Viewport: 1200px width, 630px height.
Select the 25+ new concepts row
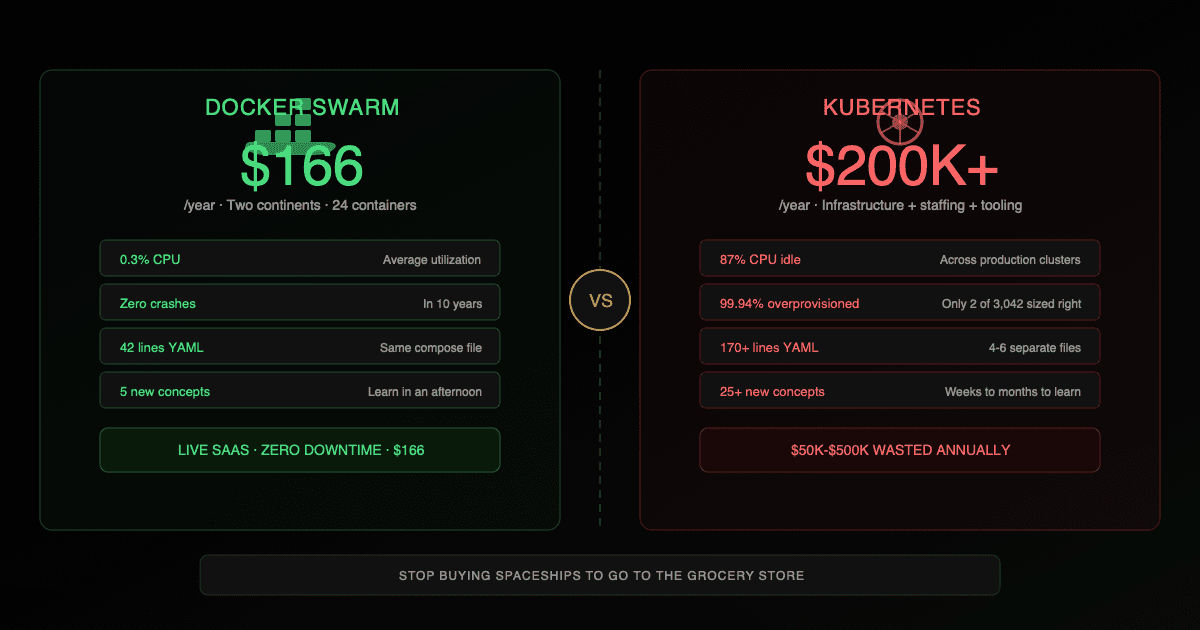[900, 391]
